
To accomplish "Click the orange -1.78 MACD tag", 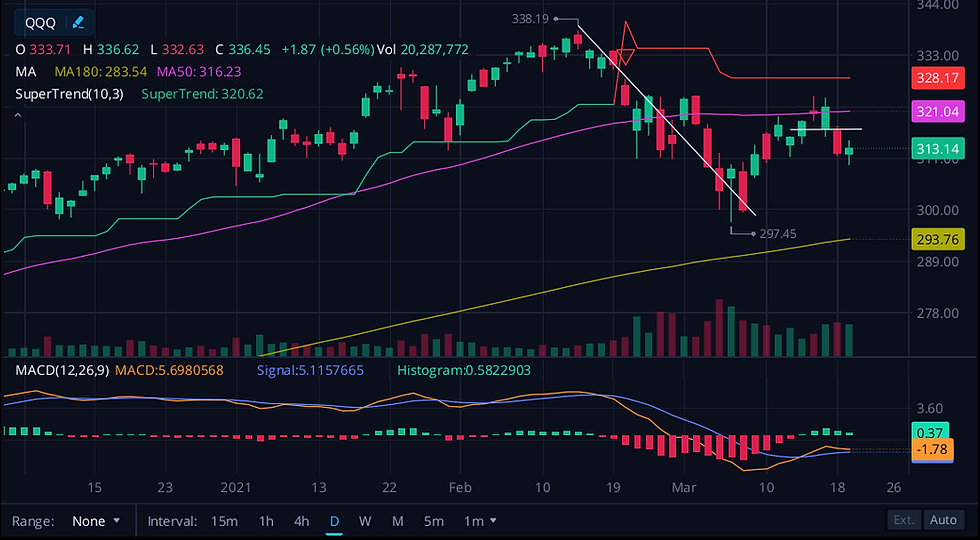I will (932, 450).
